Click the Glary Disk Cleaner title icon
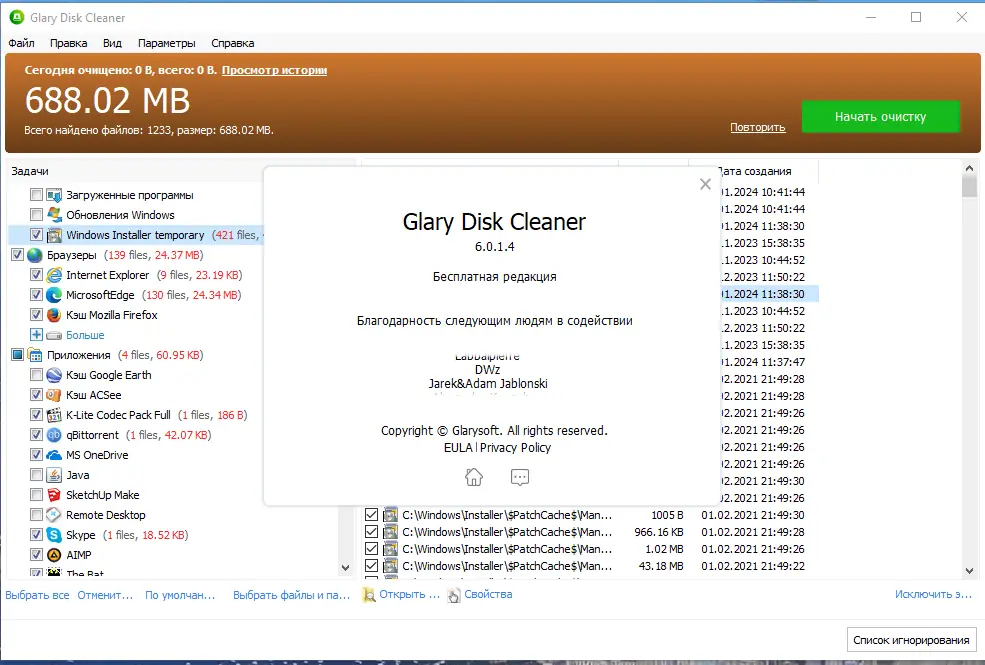 coord(17,18)
